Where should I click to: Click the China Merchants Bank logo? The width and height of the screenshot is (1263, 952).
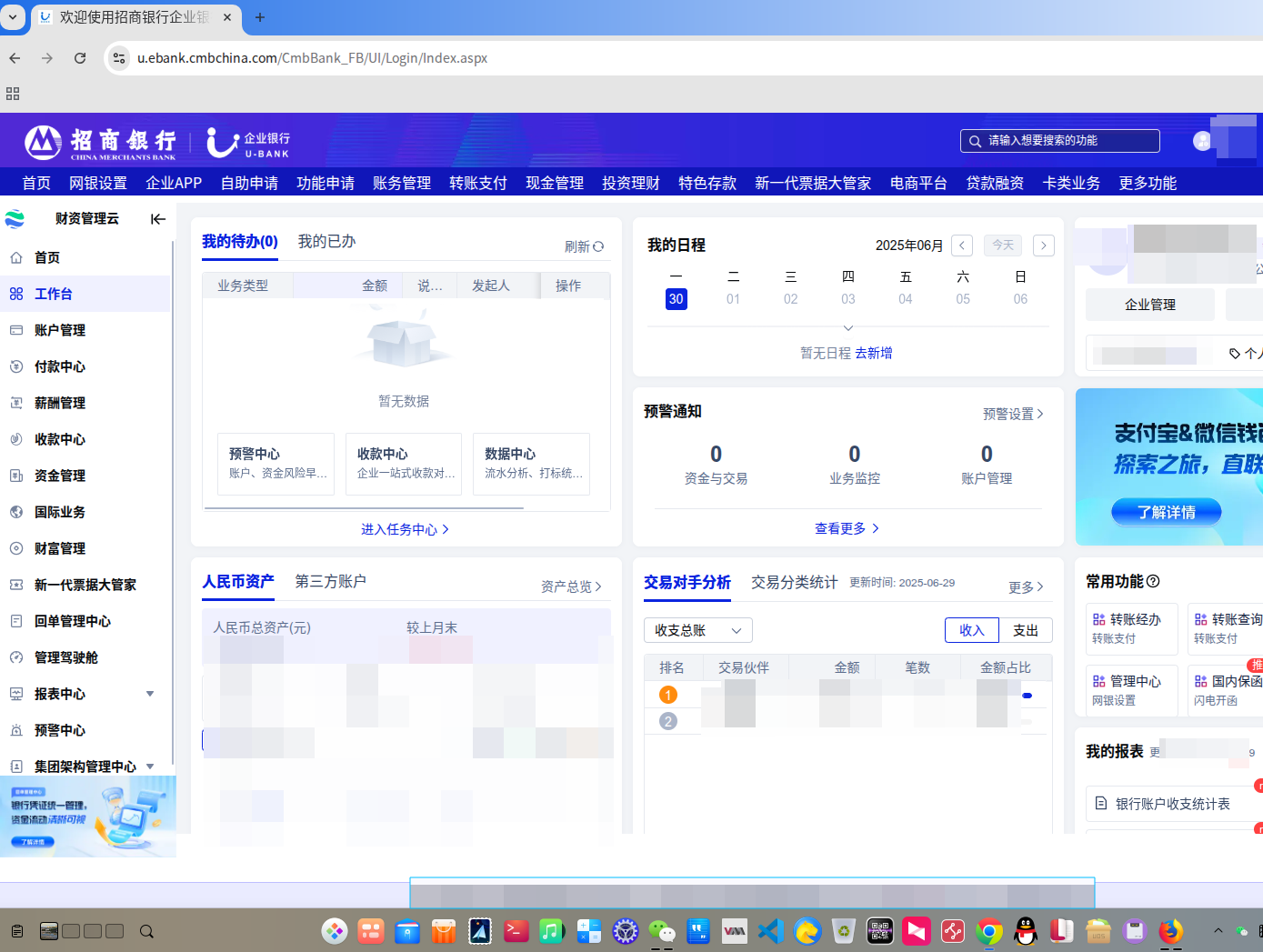(100, 142)
